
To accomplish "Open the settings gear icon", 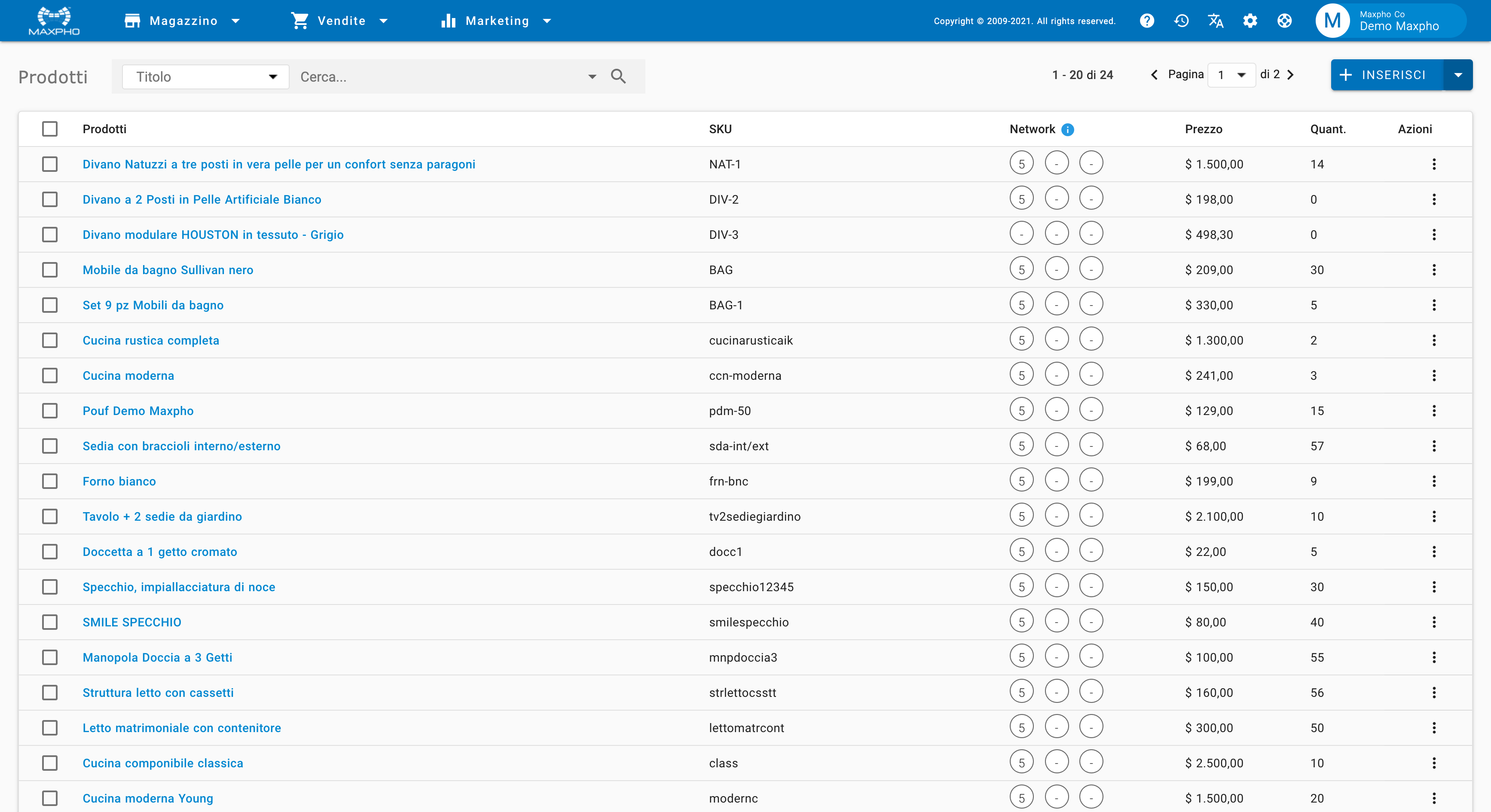I will [1250, 20].
